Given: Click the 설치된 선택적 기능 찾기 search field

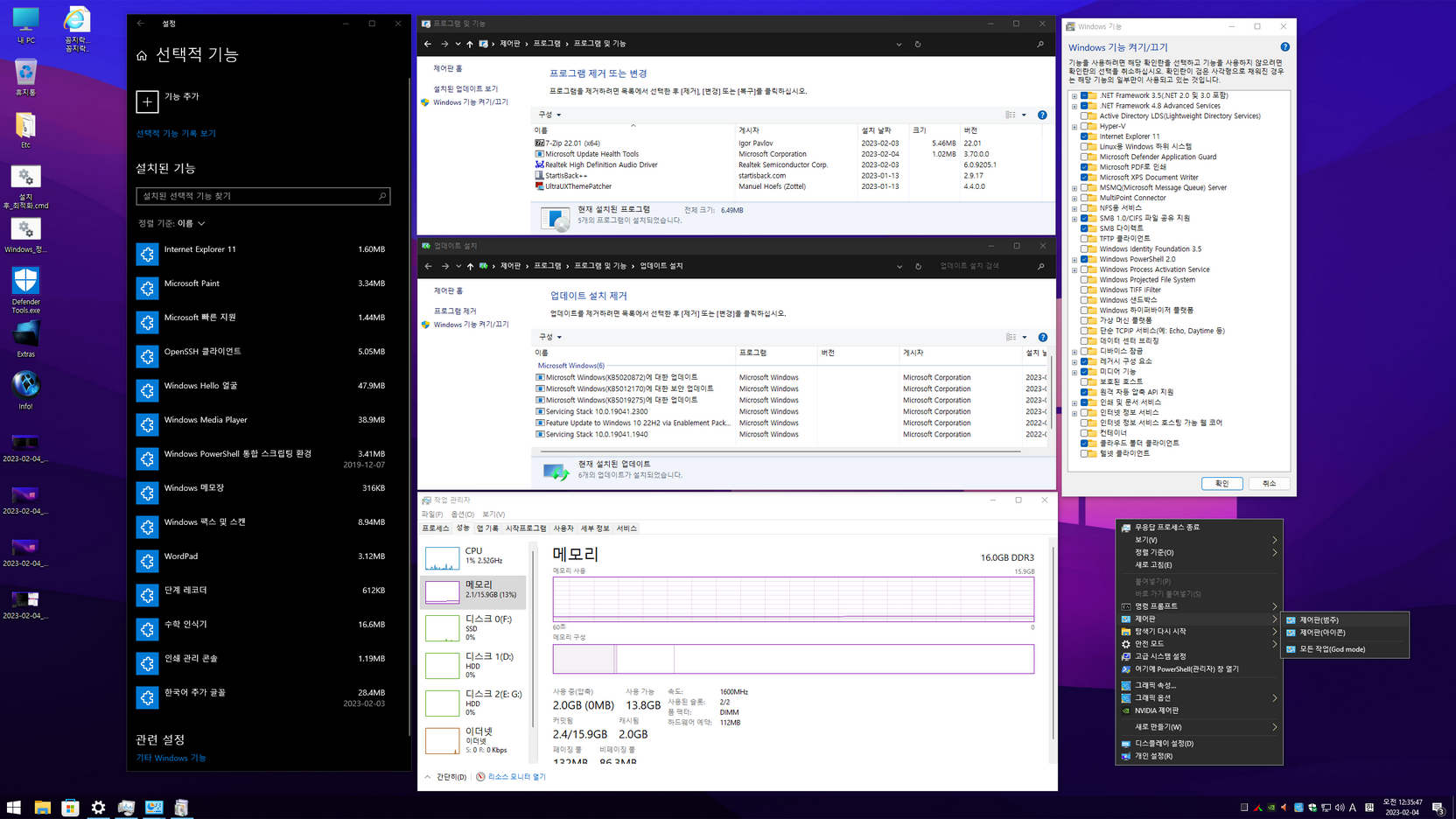Looking at the screenshot, I should [262, 196].
